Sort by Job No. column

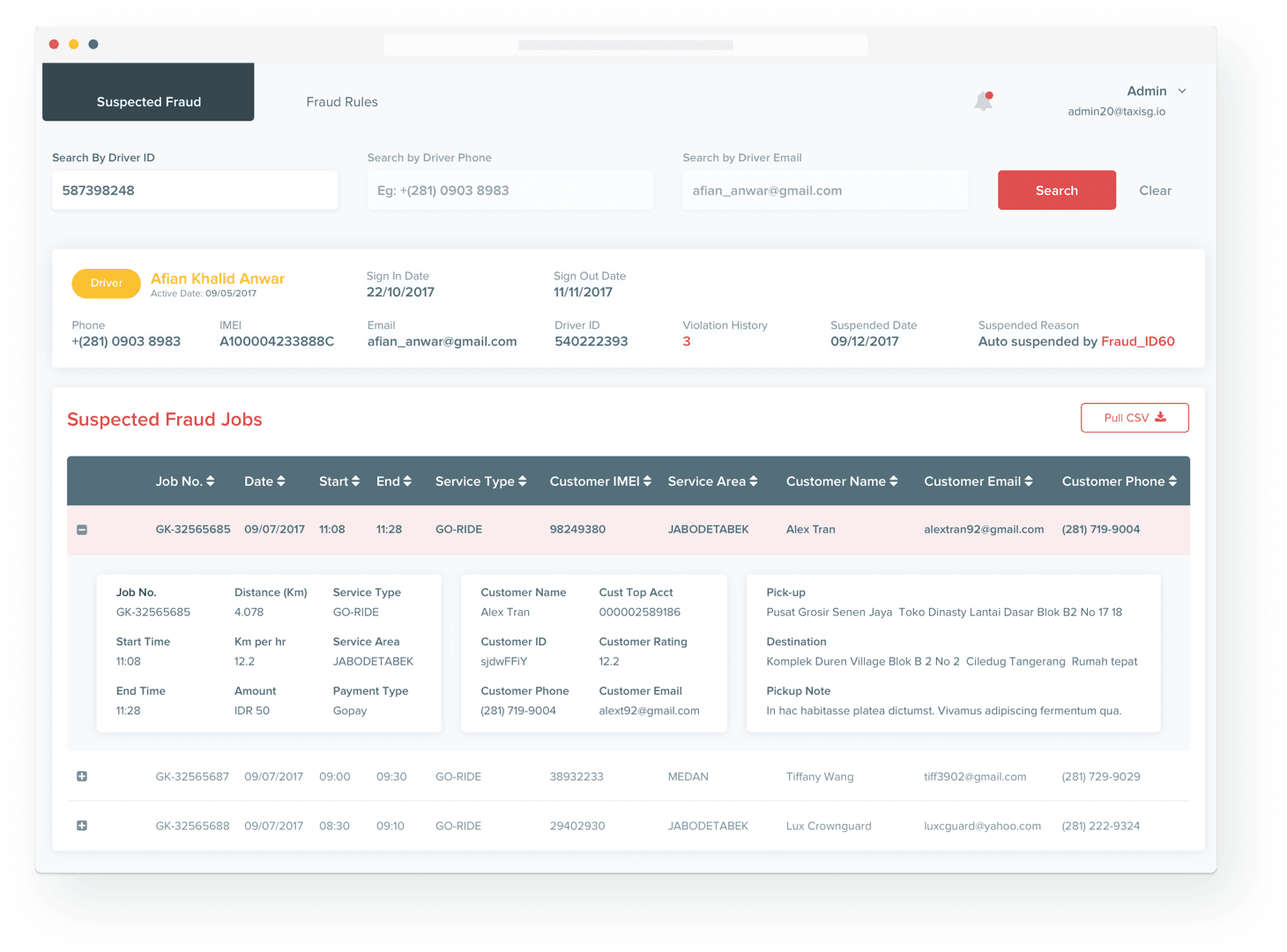(185, 481)
